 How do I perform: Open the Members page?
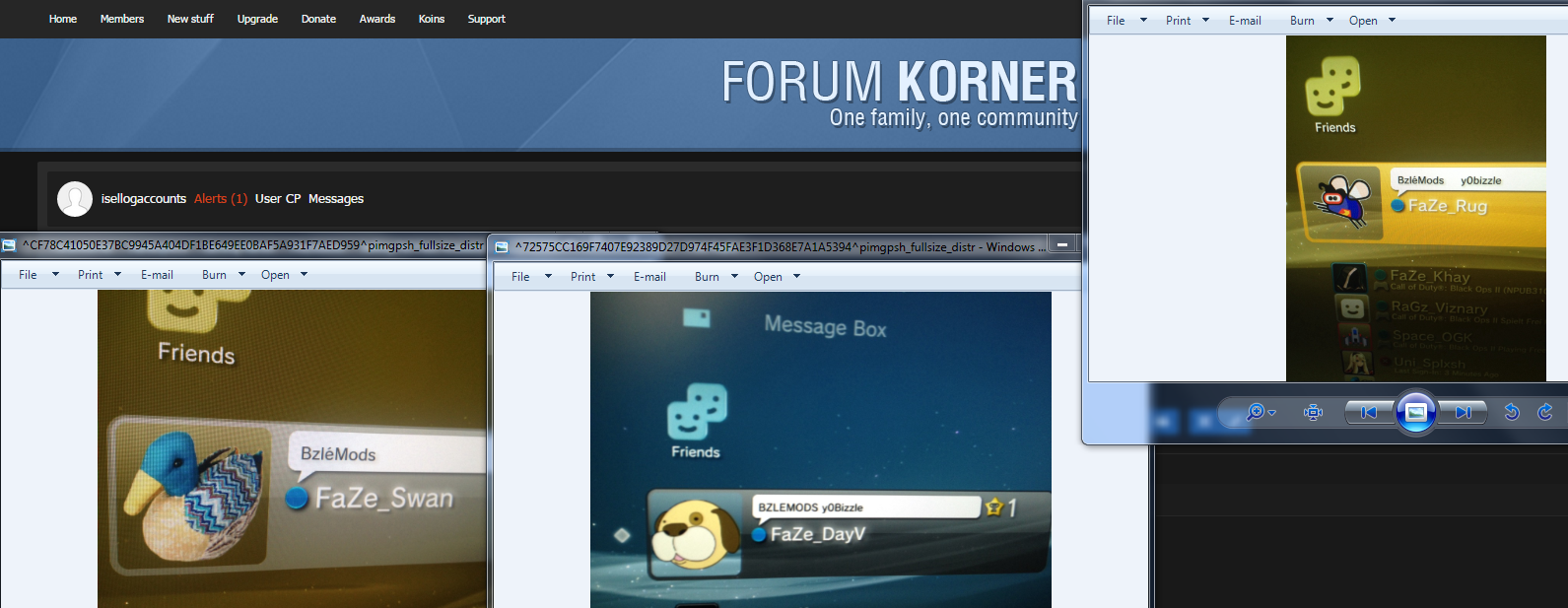click(122, 19)
